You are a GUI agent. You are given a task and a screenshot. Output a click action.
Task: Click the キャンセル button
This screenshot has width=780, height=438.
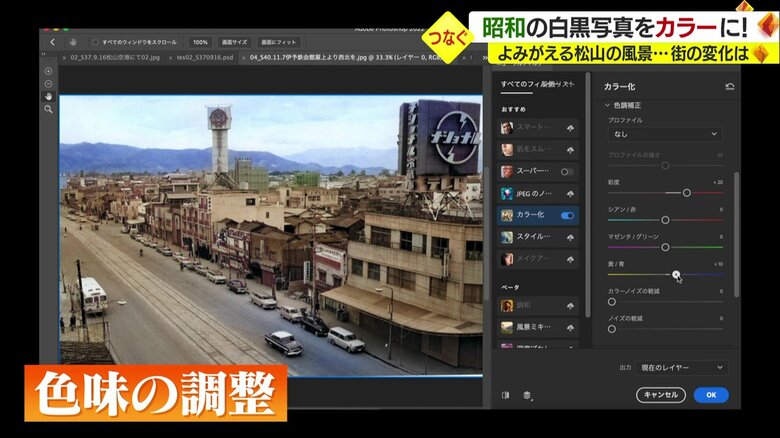660,395
